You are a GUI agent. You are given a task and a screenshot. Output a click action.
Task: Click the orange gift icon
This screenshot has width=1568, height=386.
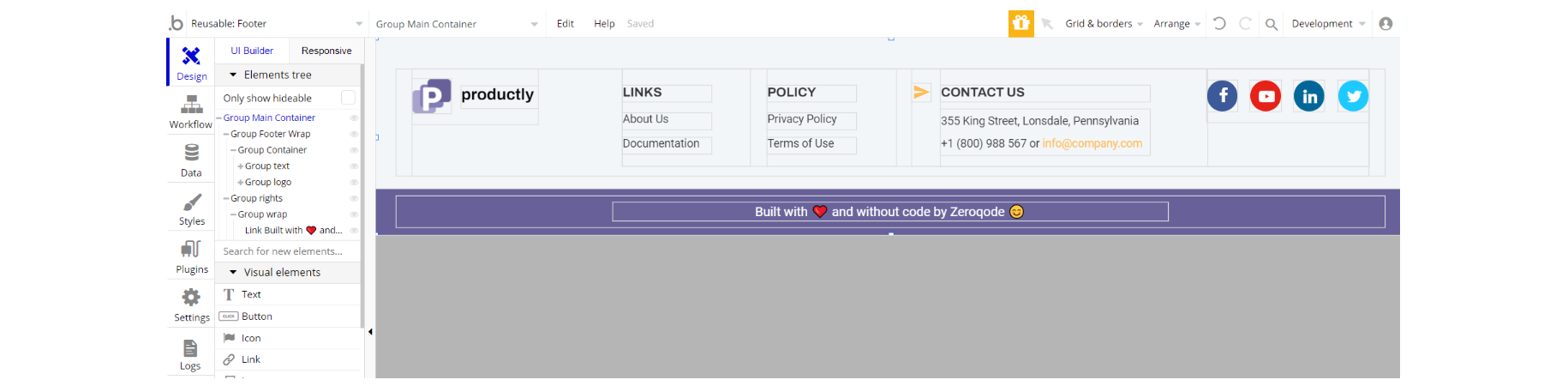(1020, 23)
